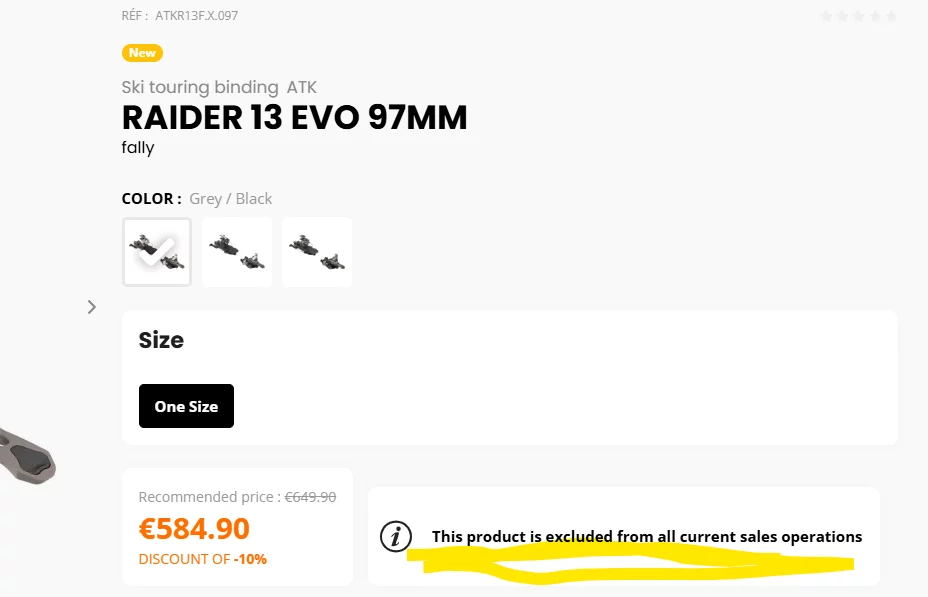This screenshot has height=597, width=928.
Task: Click the €584.90 sale price
Action: (x=194, y=528)
